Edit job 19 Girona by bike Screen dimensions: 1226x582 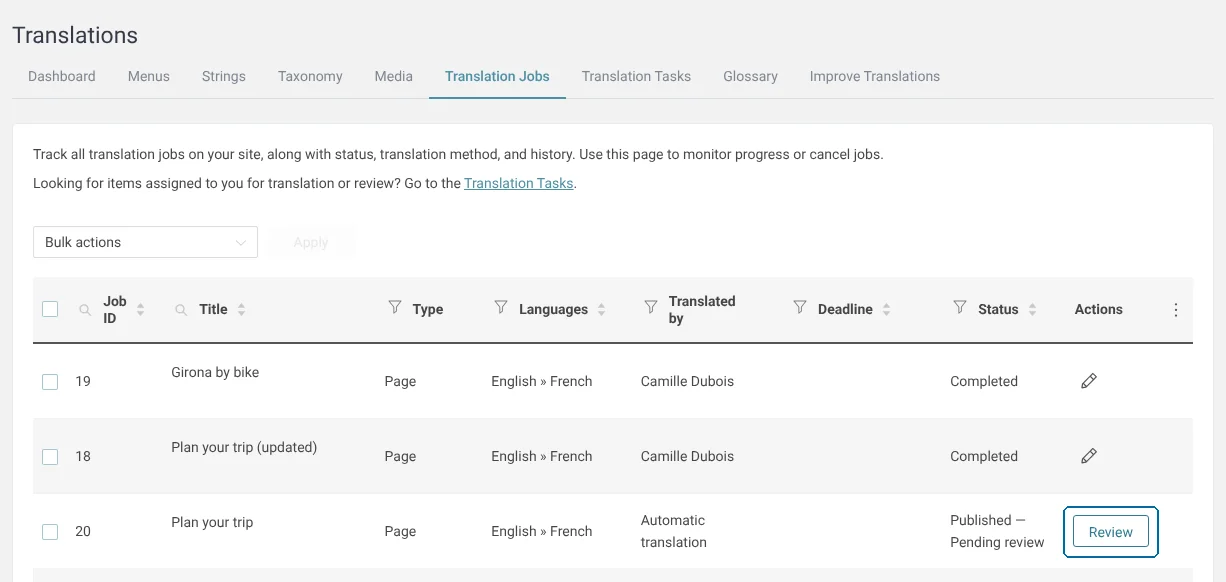click(x=1089, y=381)
